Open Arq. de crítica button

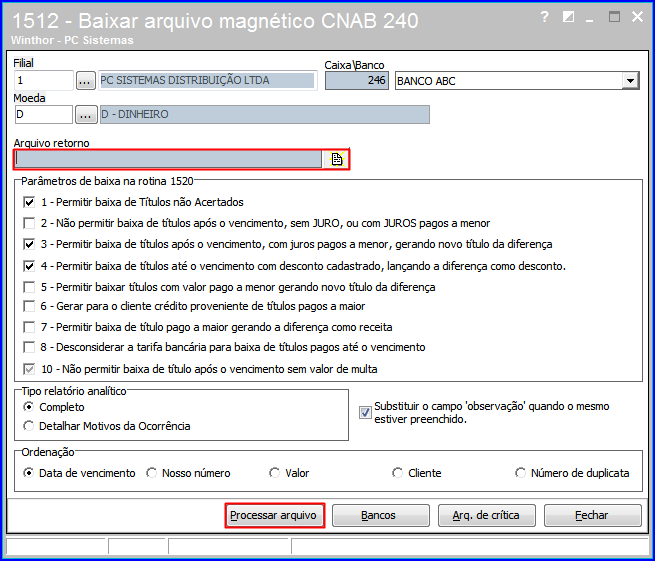(487, 515)
